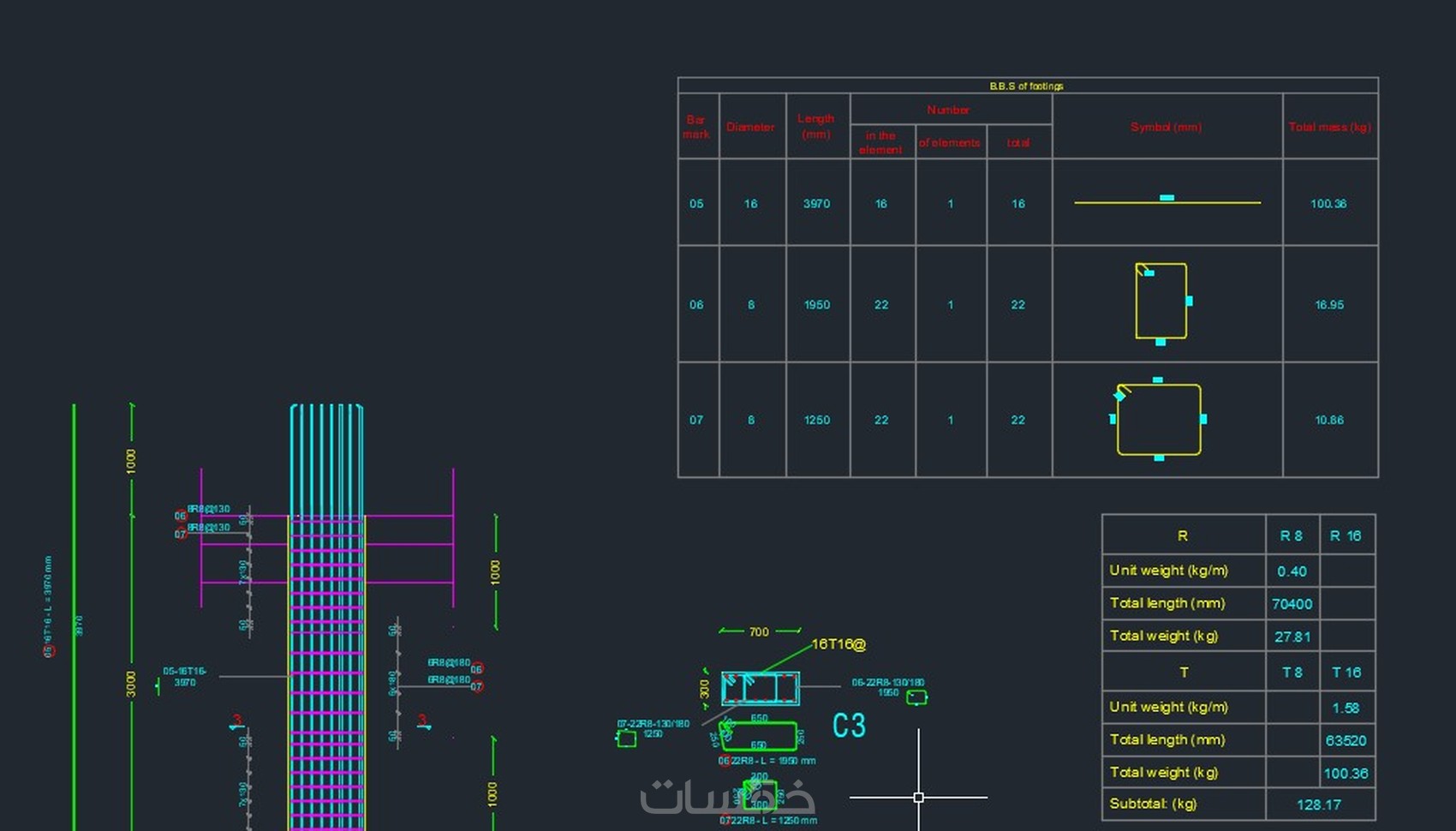Click the "0722R8 - L = 1250 mm" caption

pyautogui.click(x=768, y=821)
